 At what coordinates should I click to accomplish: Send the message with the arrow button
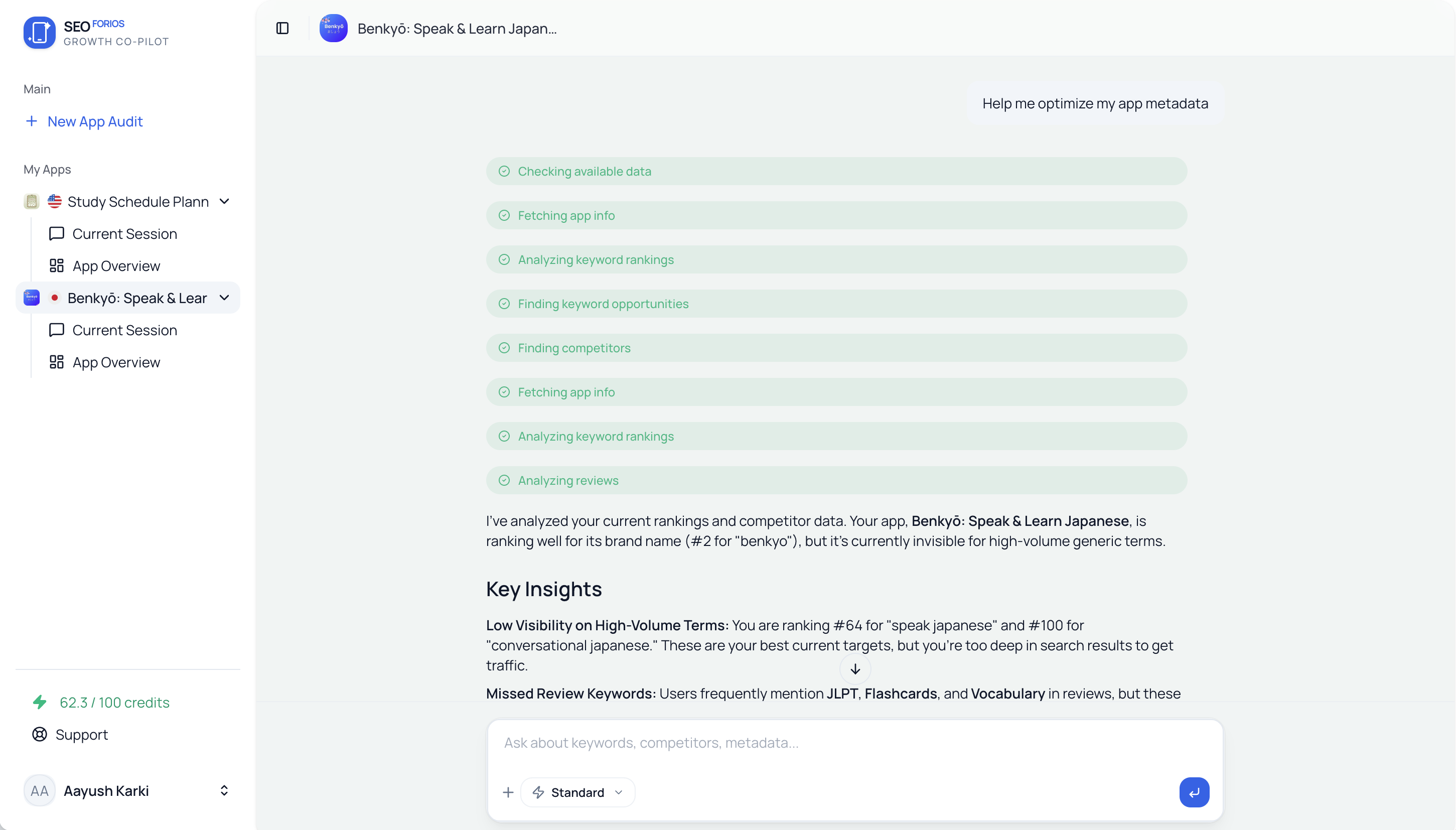click(x=1194, y=792)
